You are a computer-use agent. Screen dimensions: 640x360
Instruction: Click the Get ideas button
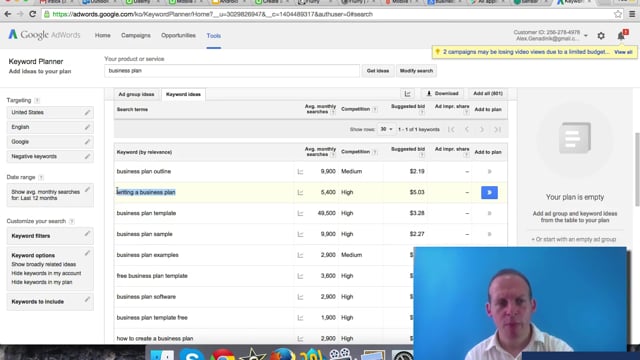click(x=378, y=71)
